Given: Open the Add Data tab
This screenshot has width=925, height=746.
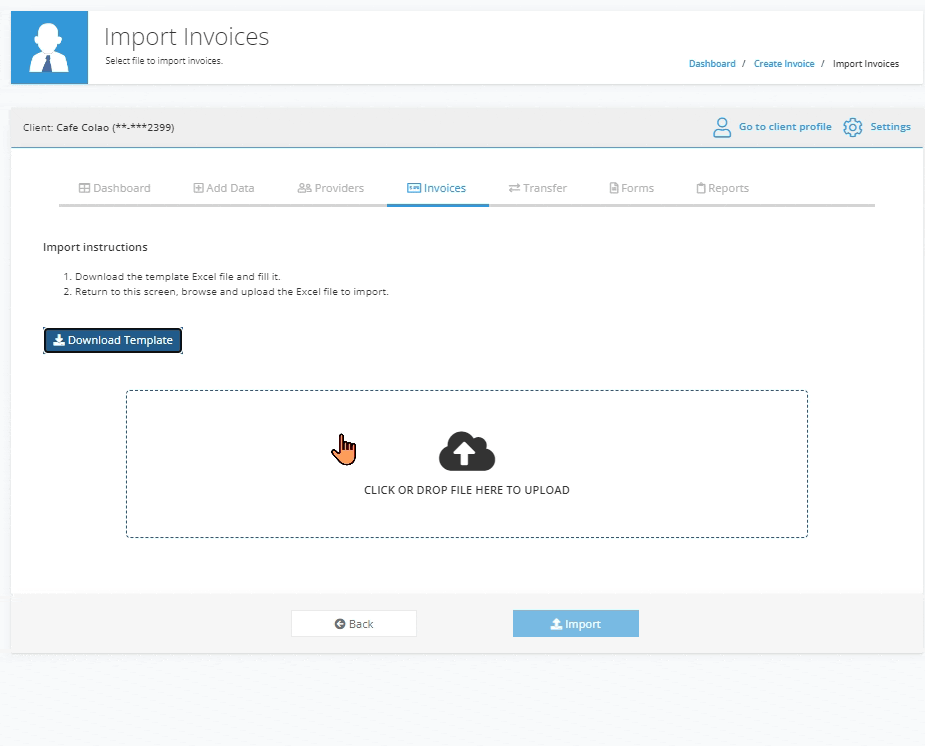Looking at the screenshot, I should click(230, 188).
